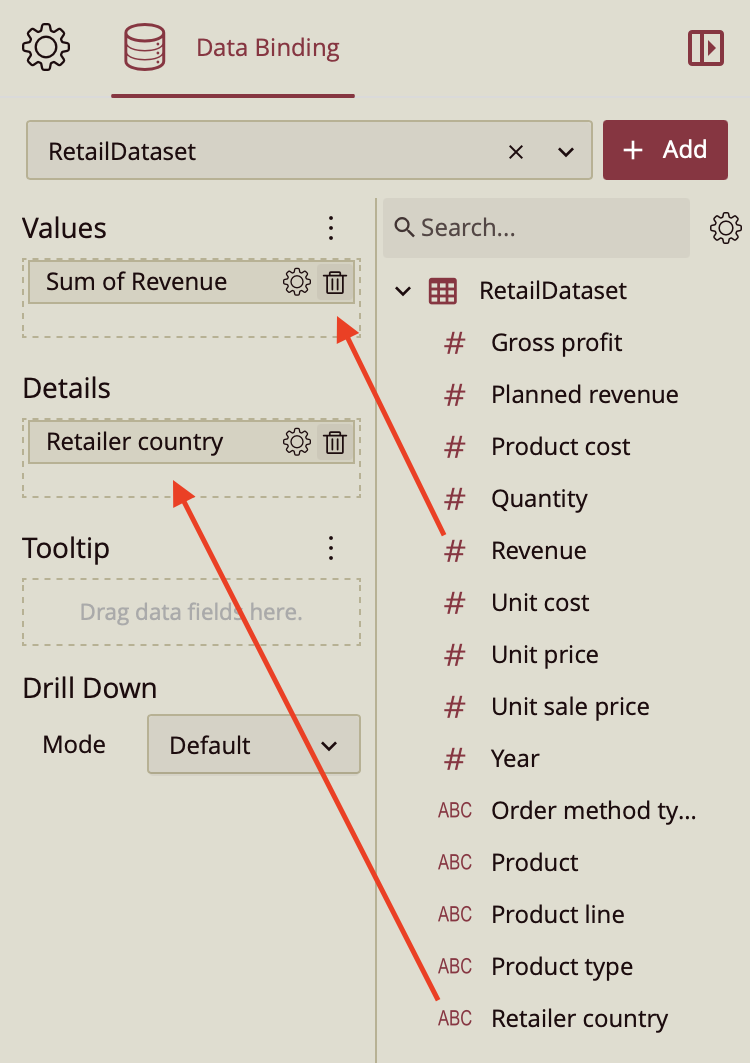Remove Retailer country from Details
The width and height of the screenshot is (750, 1063).
click(336, 443)
